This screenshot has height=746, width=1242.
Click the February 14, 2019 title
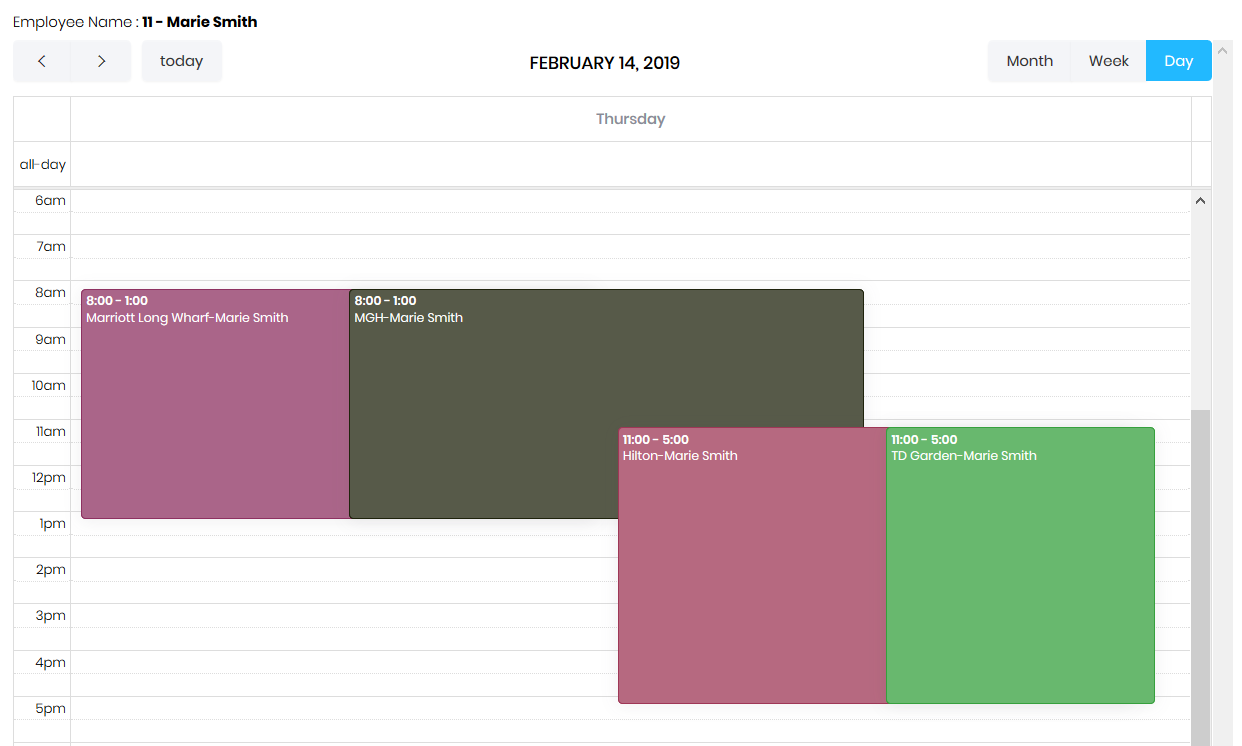[604, 63]
